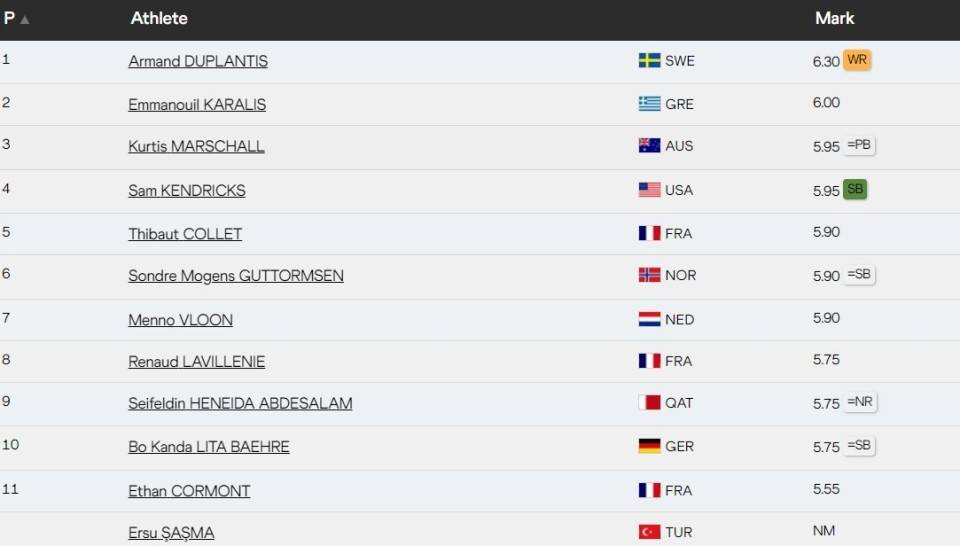Click the Sweden flag icon
Image resolution: width=960 pixels, height=546 pixels.
coord(649,61)
